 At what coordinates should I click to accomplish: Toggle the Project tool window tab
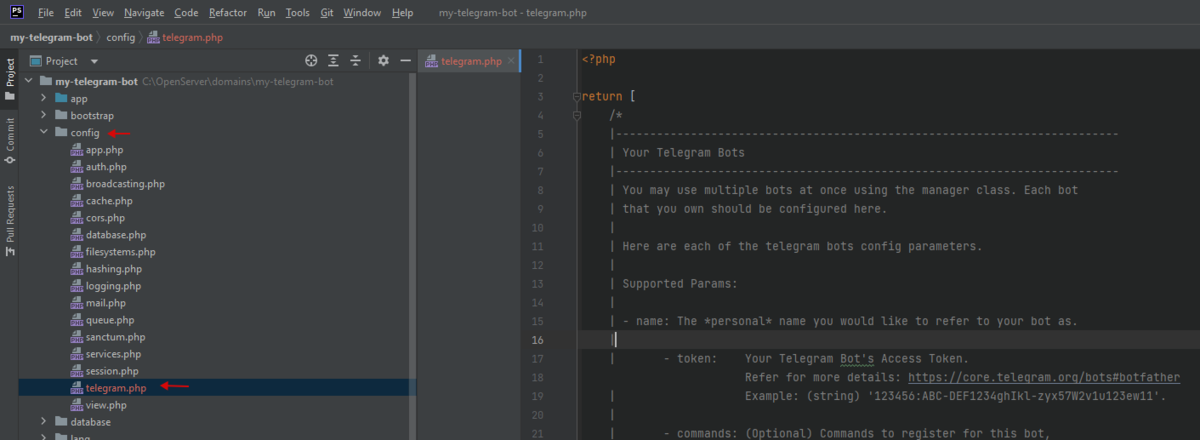(x=9, y=79)
